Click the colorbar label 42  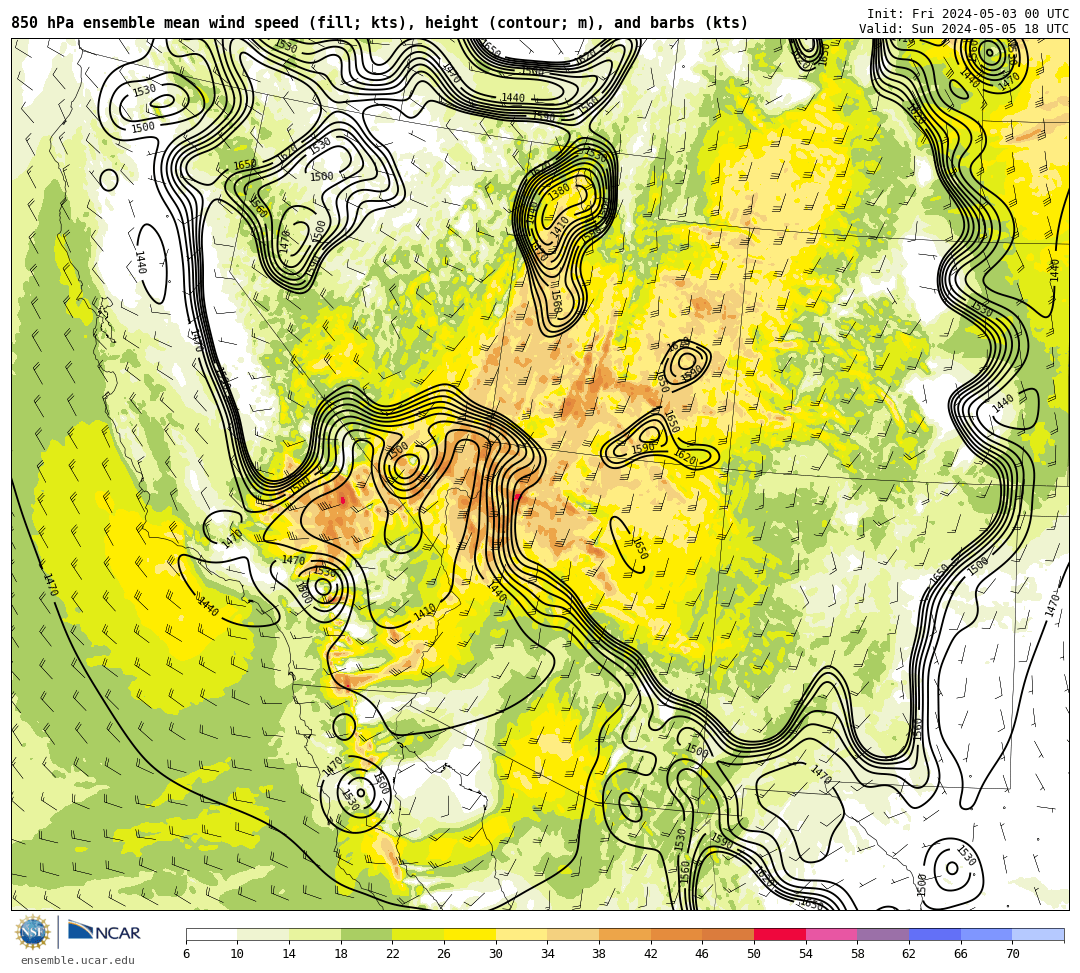coord(651,954)
